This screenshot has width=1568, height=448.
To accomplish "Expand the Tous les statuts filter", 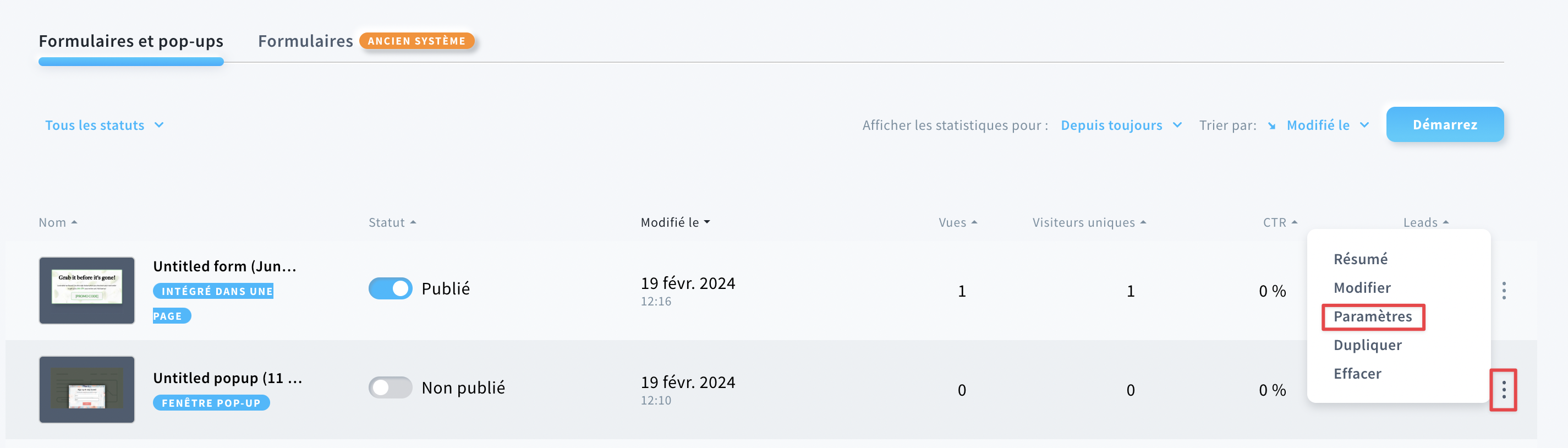I will (104, 125).
